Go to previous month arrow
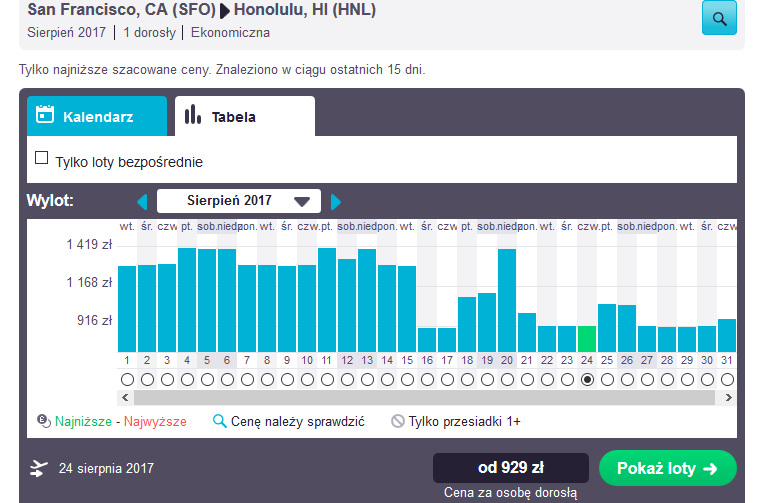Viewport: 758px width, 503px height. coord(142,201)
